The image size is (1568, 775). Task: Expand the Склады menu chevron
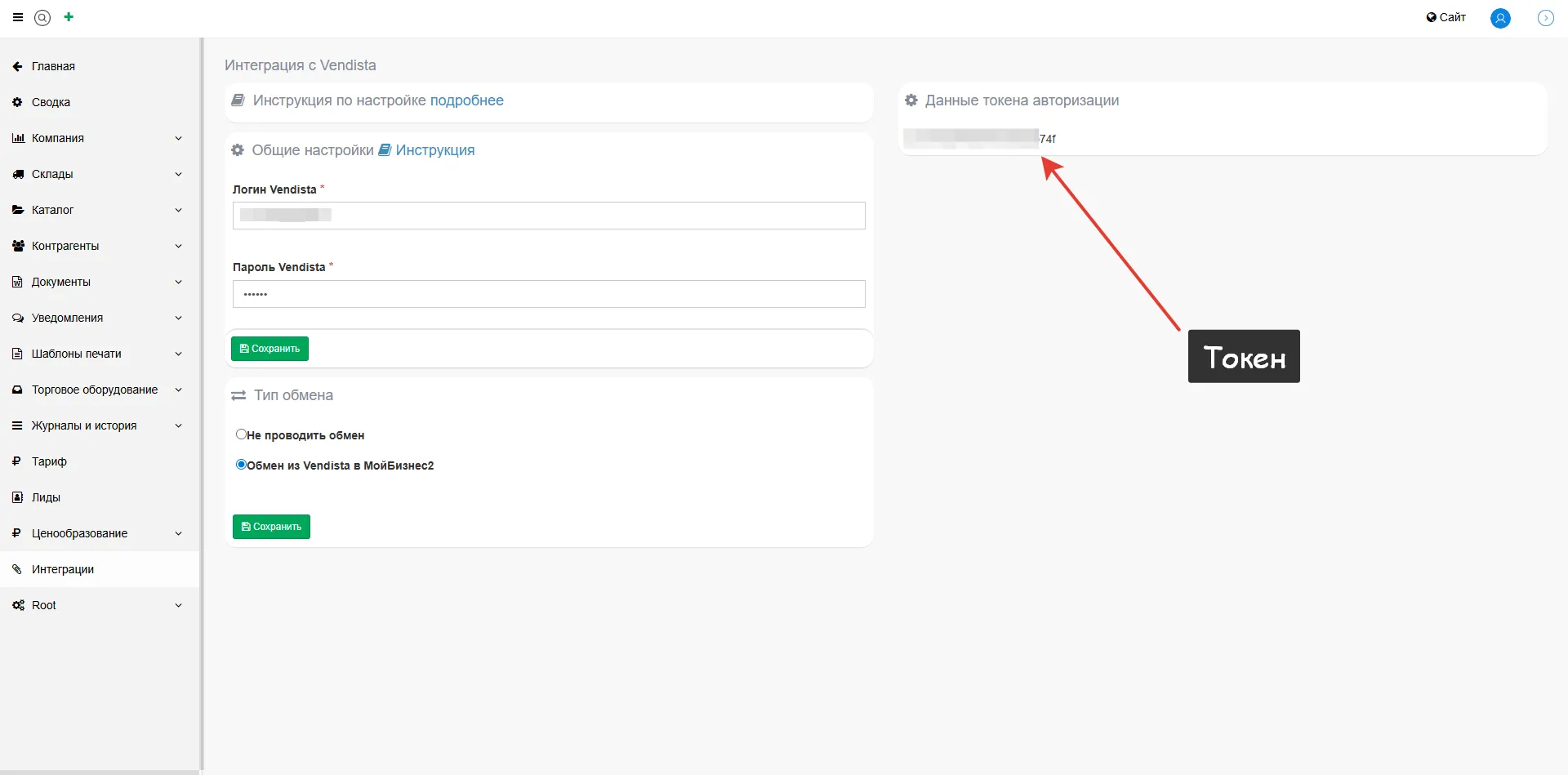click(x=178, y=174)
